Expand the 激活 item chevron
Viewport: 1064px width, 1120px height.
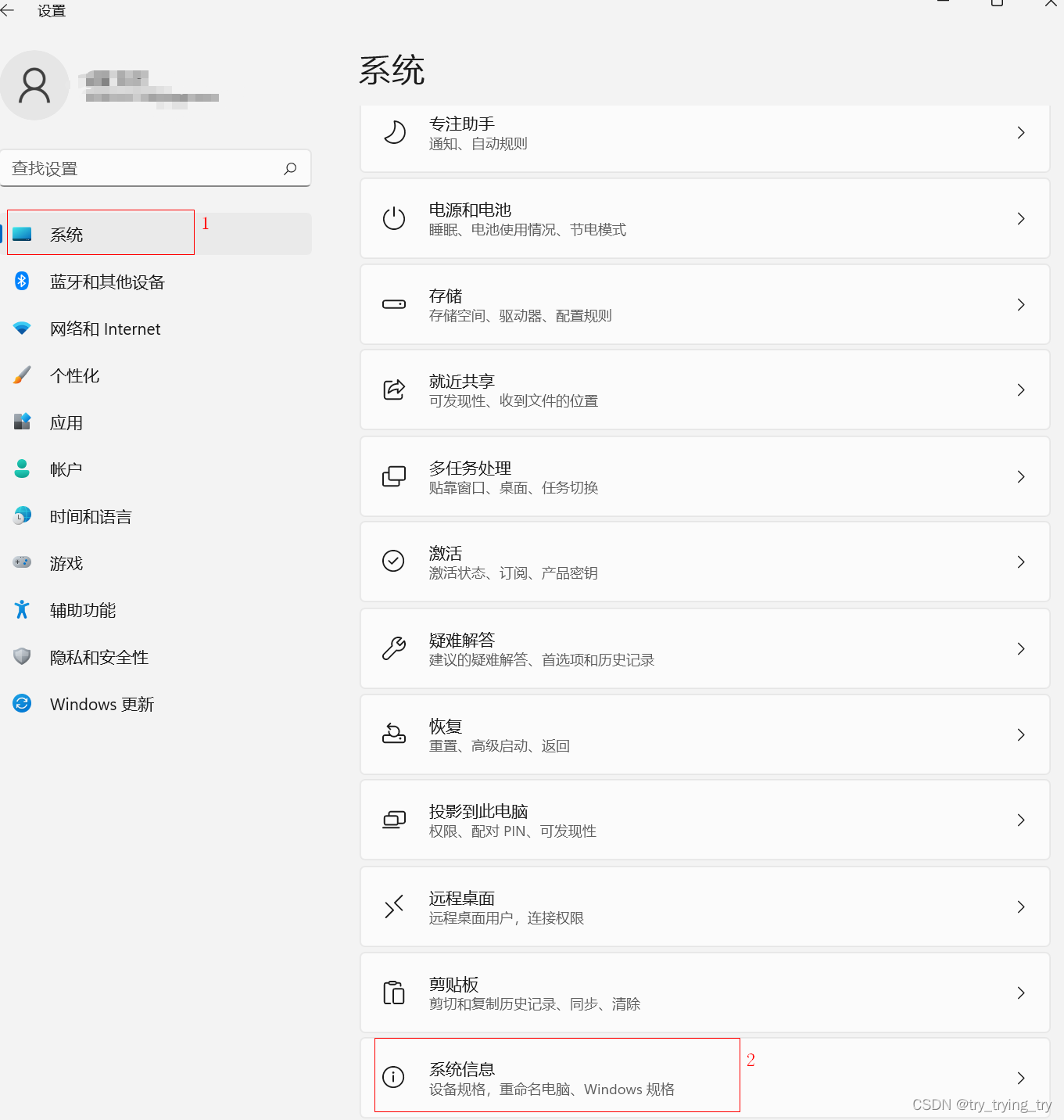tap(1021, 562)
